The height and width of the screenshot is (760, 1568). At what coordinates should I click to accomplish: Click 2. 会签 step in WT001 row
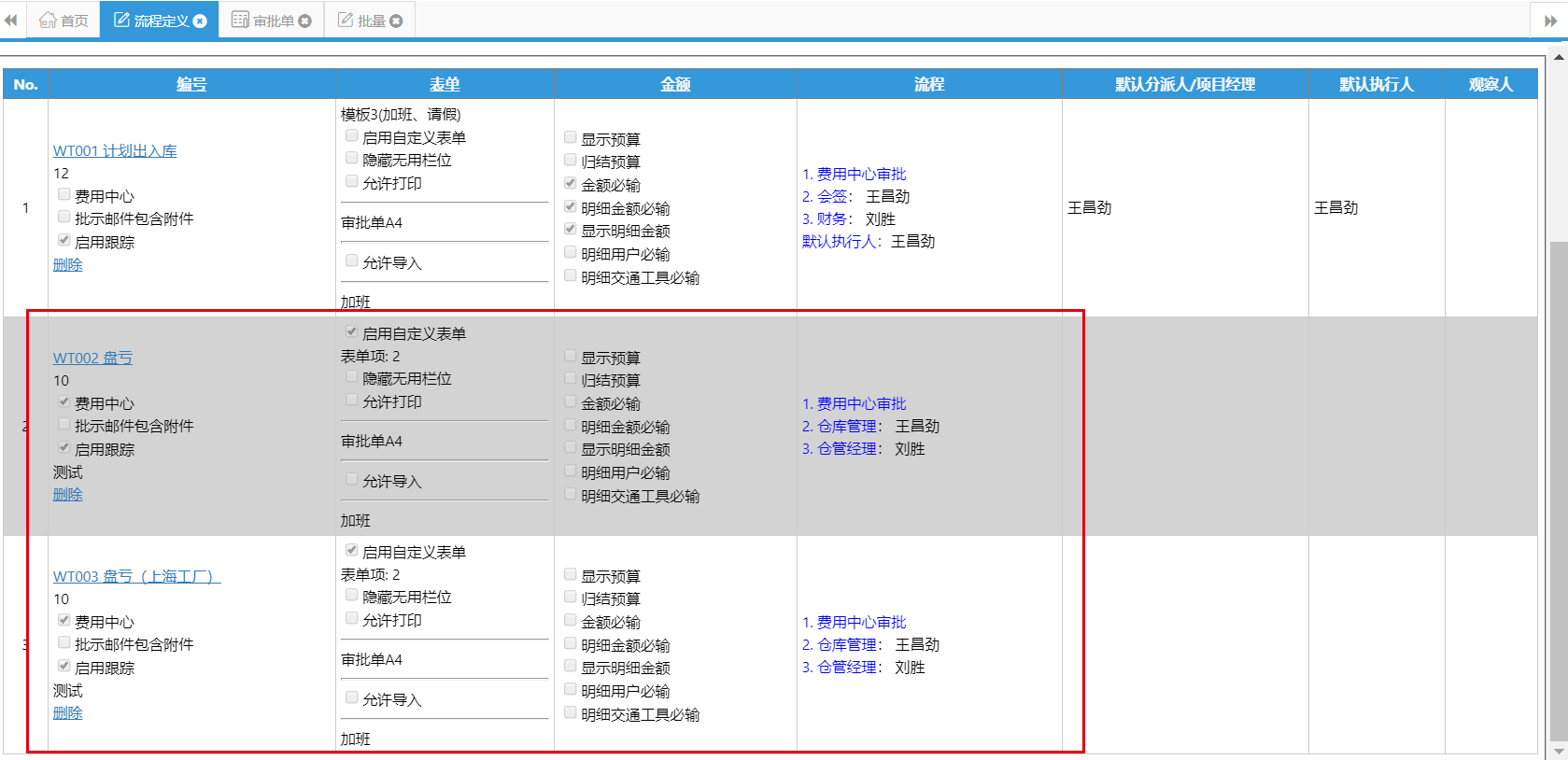(x=825, y=196)
